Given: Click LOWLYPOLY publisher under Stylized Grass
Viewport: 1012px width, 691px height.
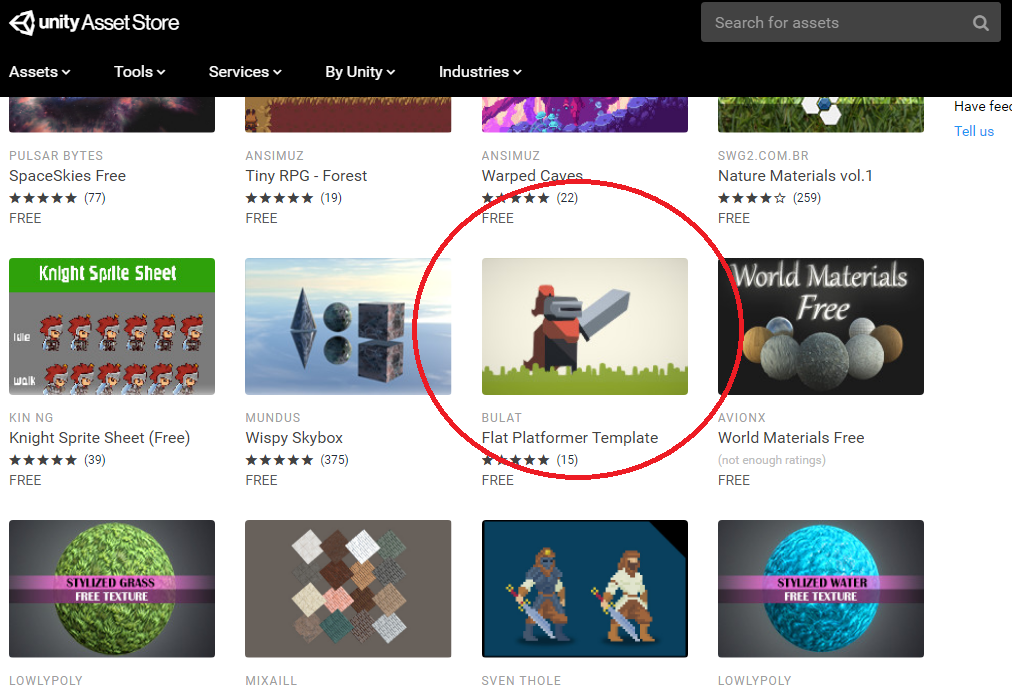Looking at the screenshot, I should click(x=46, y=681).
